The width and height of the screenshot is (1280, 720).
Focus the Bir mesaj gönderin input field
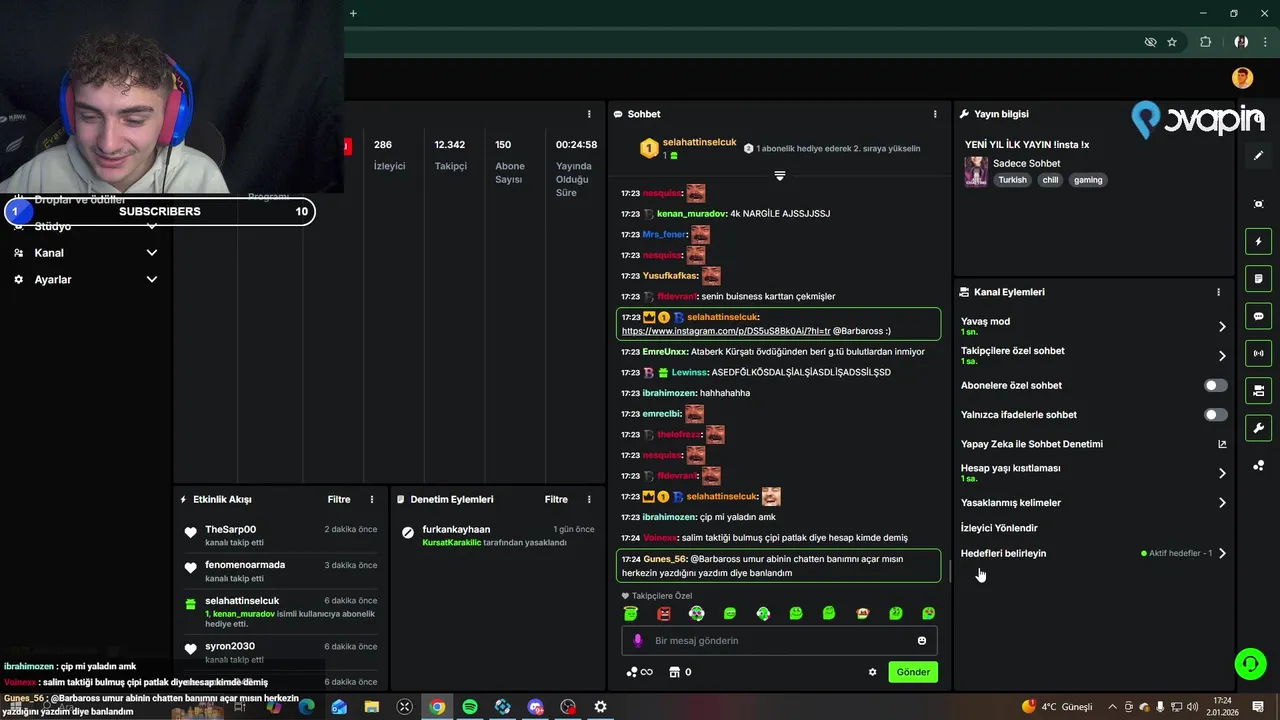pos(778,641)
